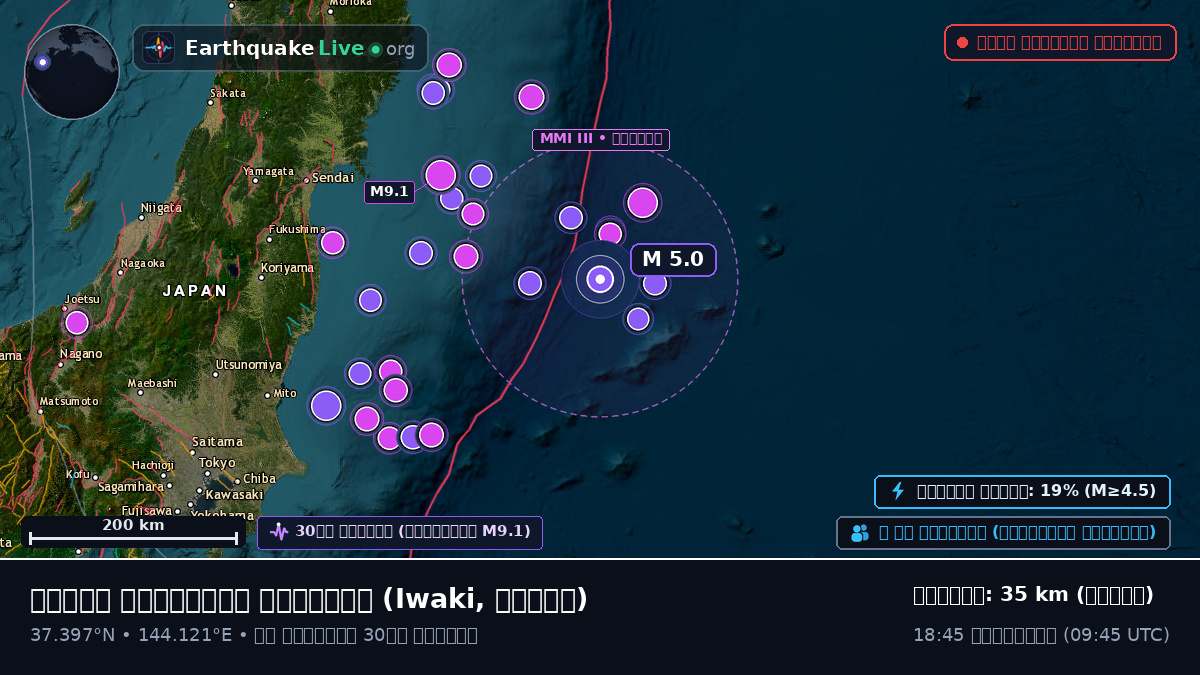Open the globe overview mini-map

pos(72,72)
